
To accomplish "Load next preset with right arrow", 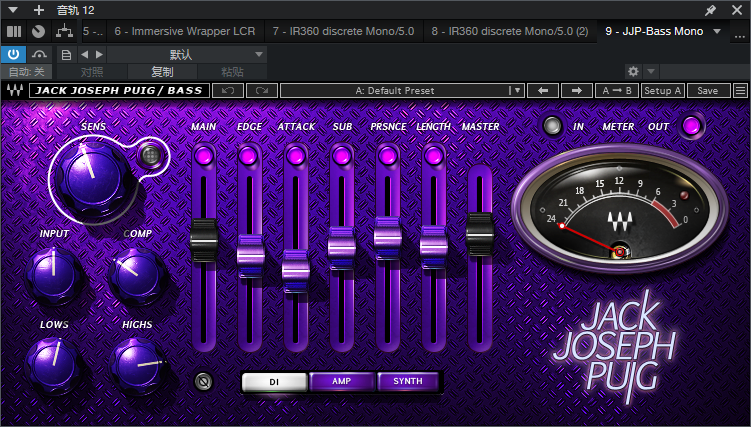I will pos(577,90).
